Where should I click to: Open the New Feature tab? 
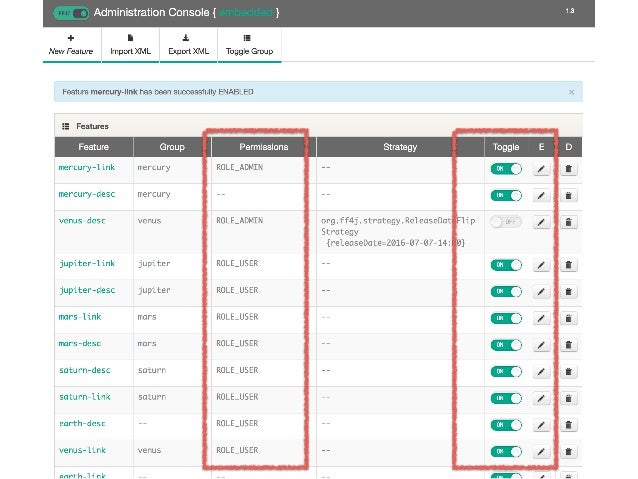71,45
